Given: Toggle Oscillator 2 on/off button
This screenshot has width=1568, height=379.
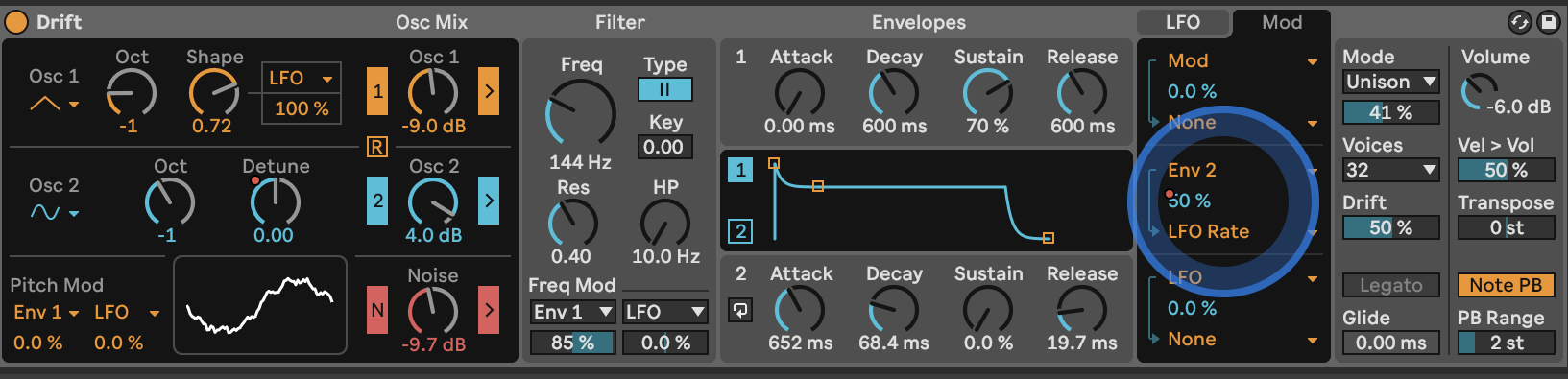Looking at the screenshot, I should click(x=377, y=201).
